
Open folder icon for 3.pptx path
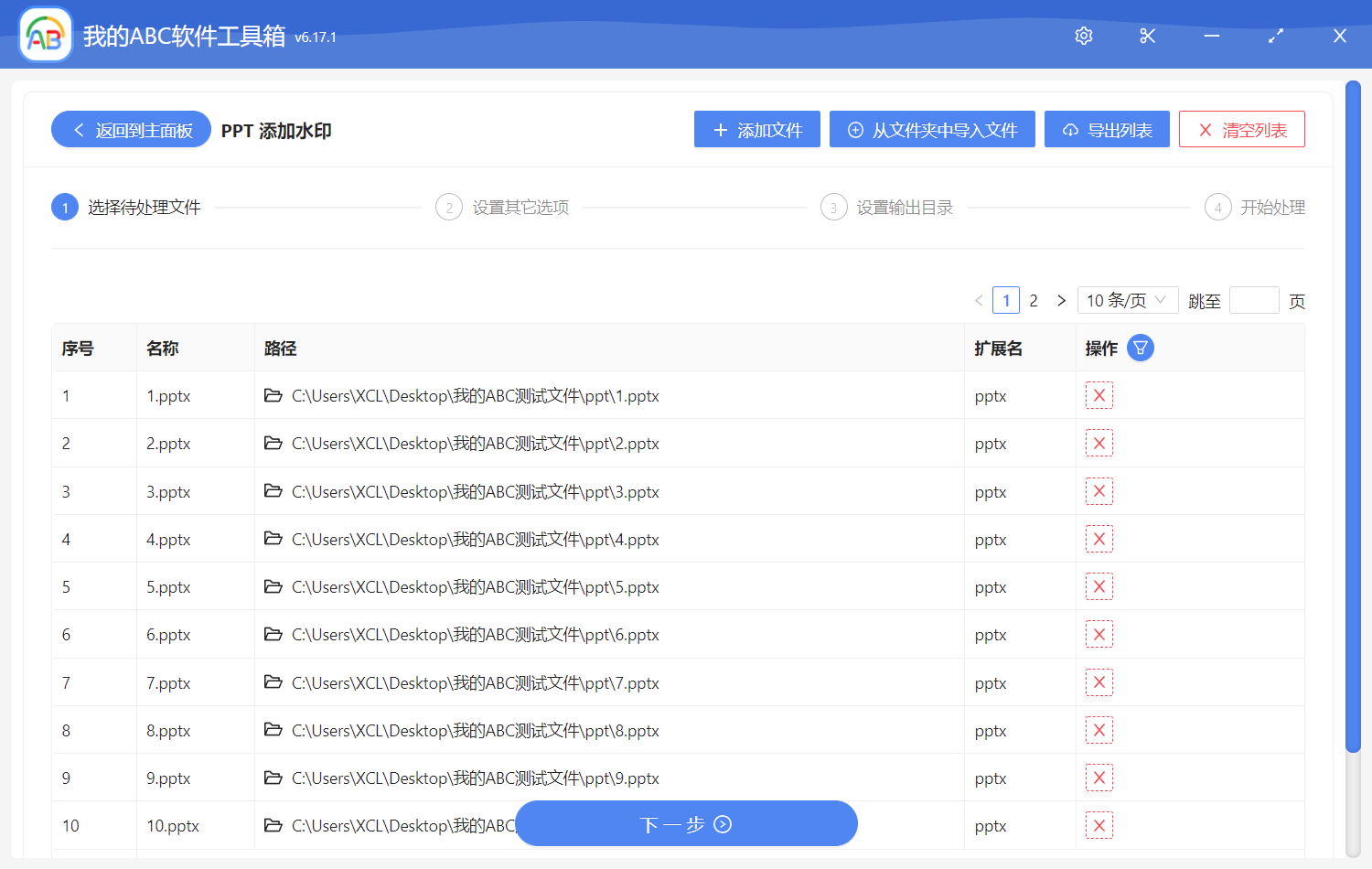[273, 491]
